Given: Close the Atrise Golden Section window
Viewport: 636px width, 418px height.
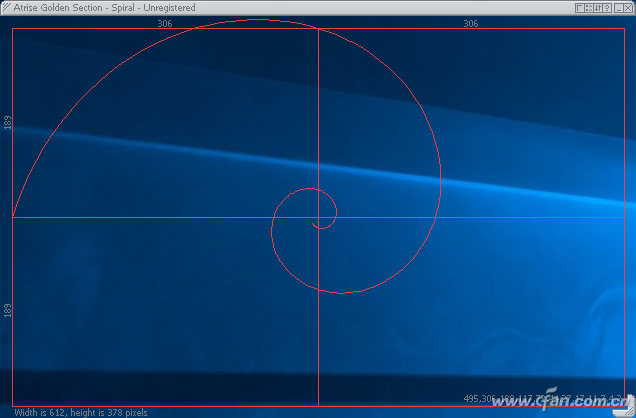Looking at the screenshot, I should point(628,7).
